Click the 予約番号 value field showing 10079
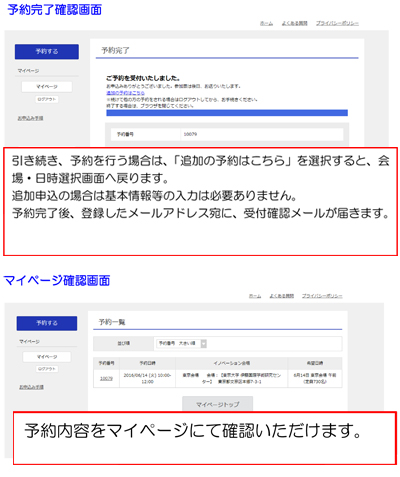The image size is (400, 477). (x=262, y=134)
